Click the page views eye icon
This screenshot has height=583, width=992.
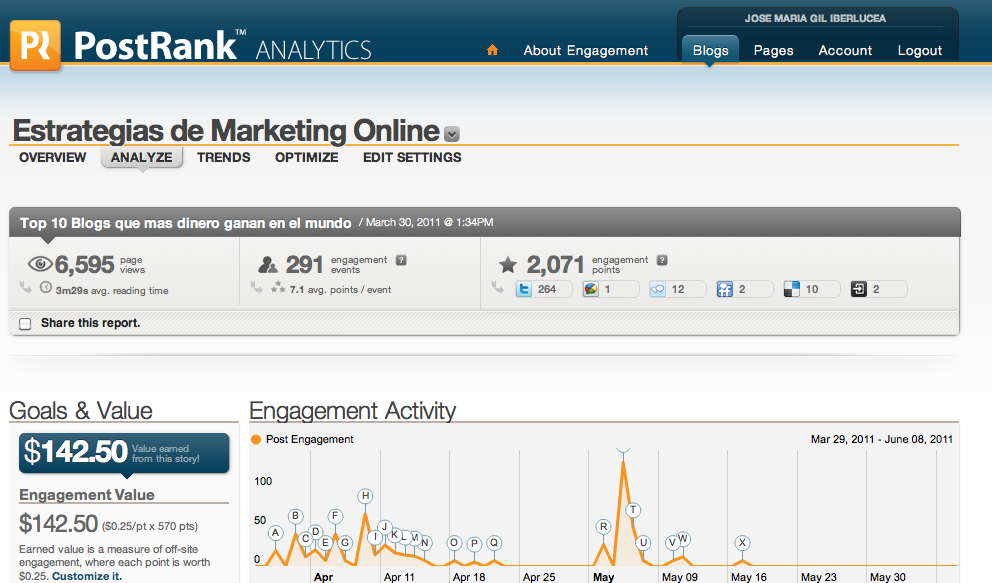point(40,263)
